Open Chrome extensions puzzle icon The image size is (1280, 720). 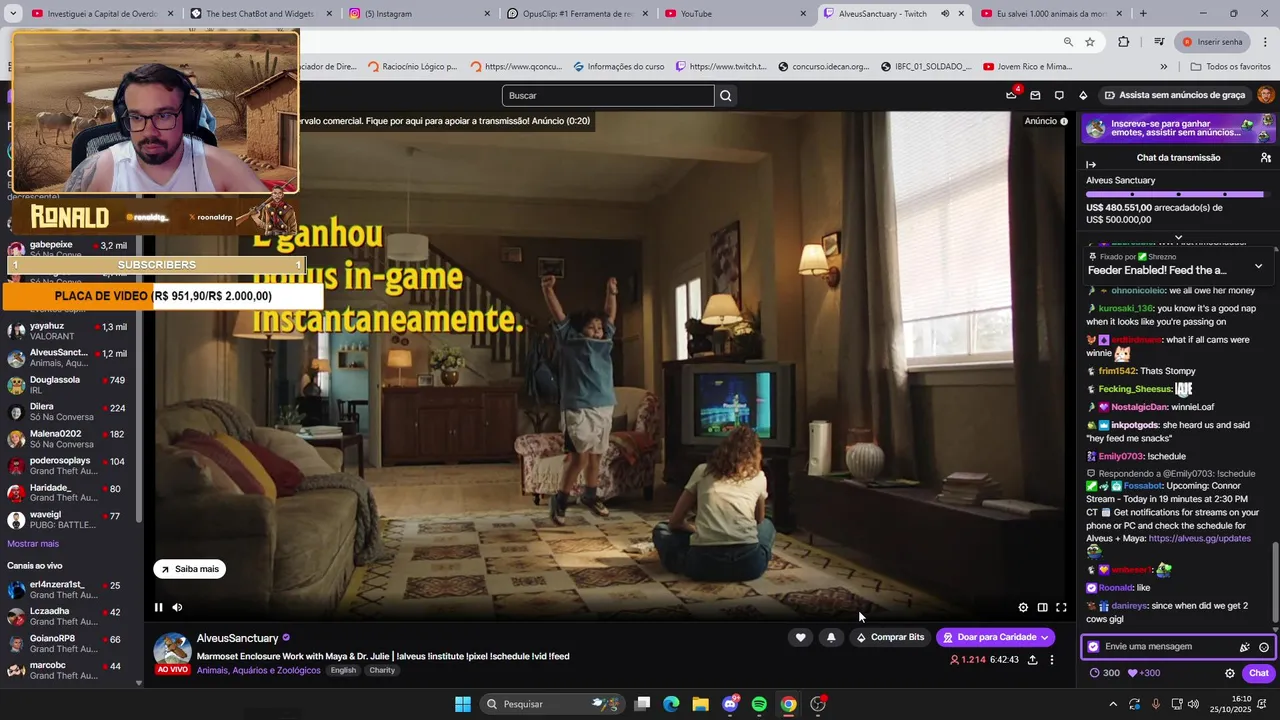click(x=1124, y=42)
